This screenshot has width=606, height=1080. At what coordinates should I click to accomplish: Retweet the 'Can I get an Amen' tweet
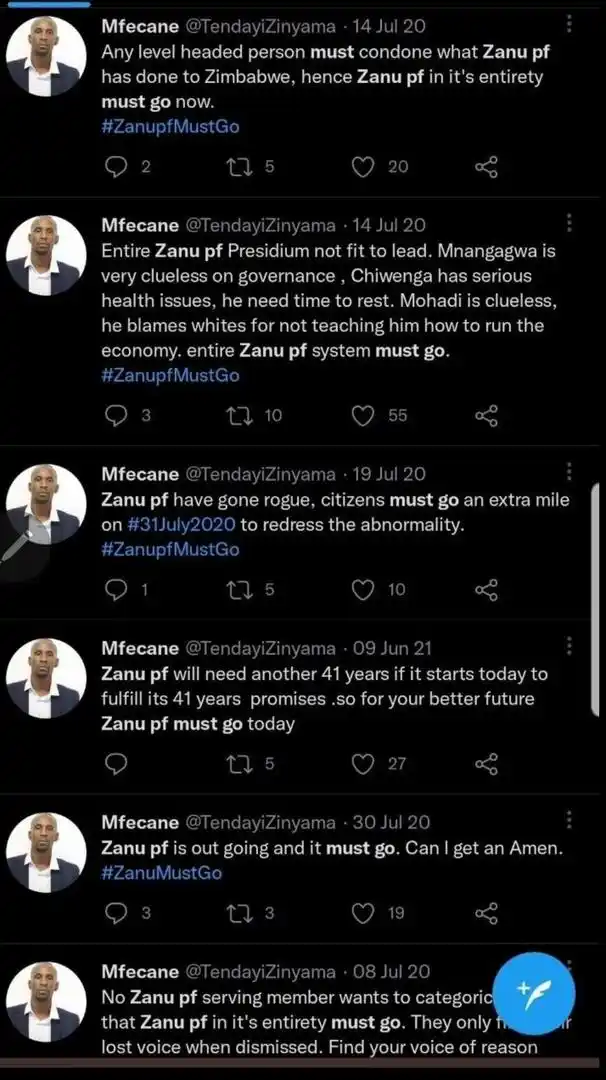point(239,913)
